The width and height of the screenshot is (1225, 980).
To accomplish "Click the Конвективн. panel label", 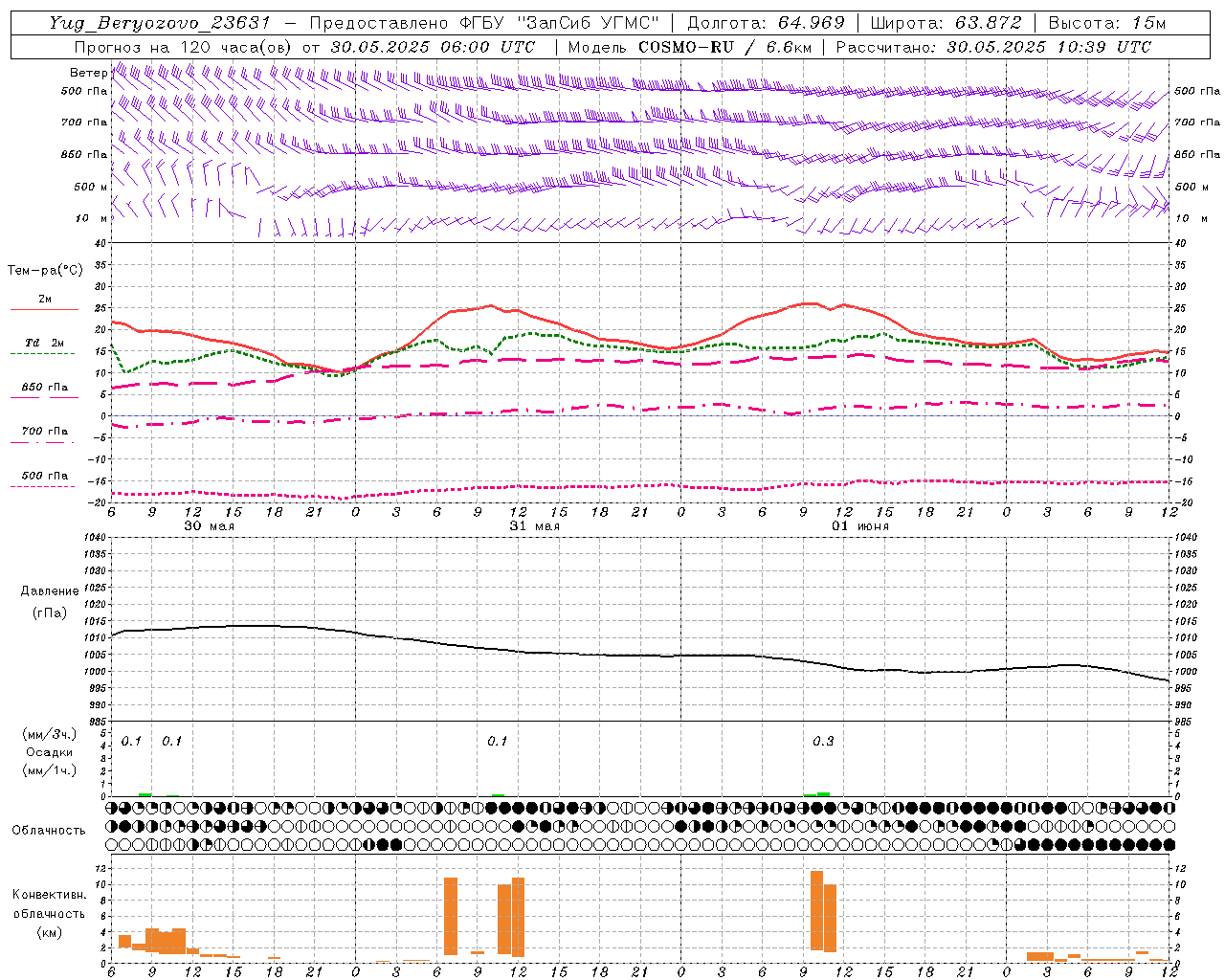I will pos(50,895).
